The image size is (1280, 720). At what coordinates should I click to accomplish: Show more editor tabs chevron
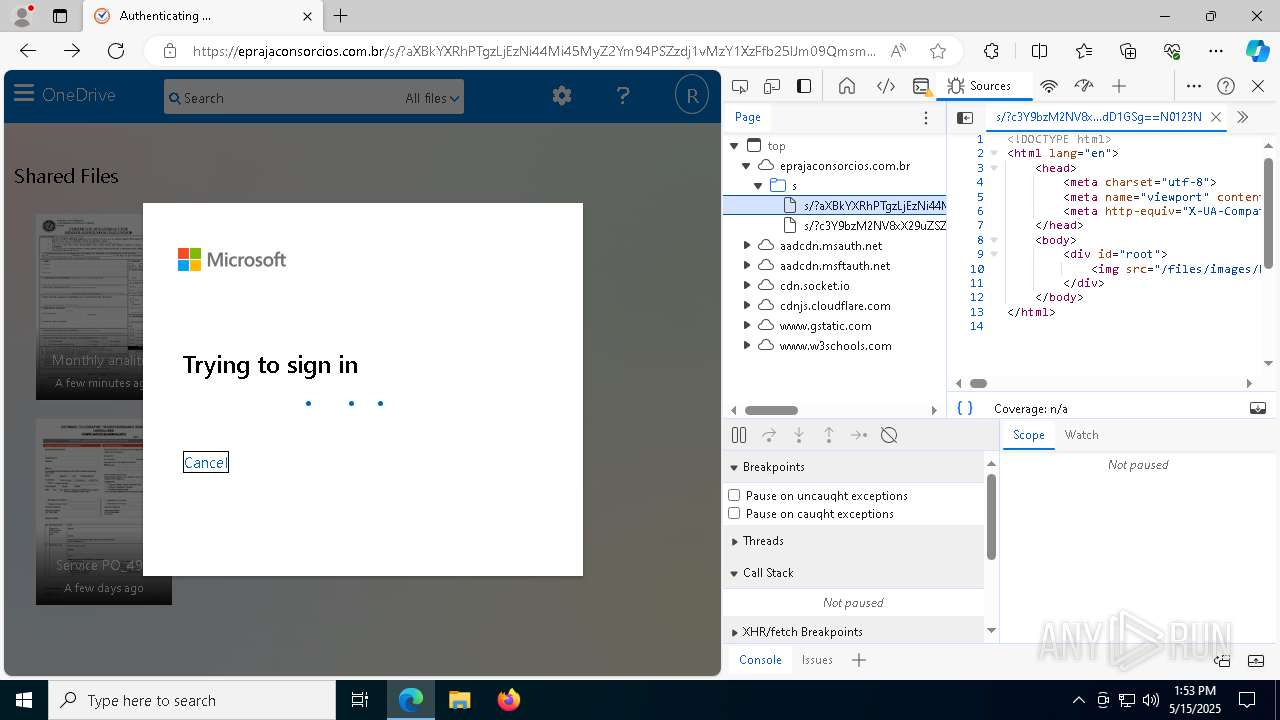coord(1243,117)
